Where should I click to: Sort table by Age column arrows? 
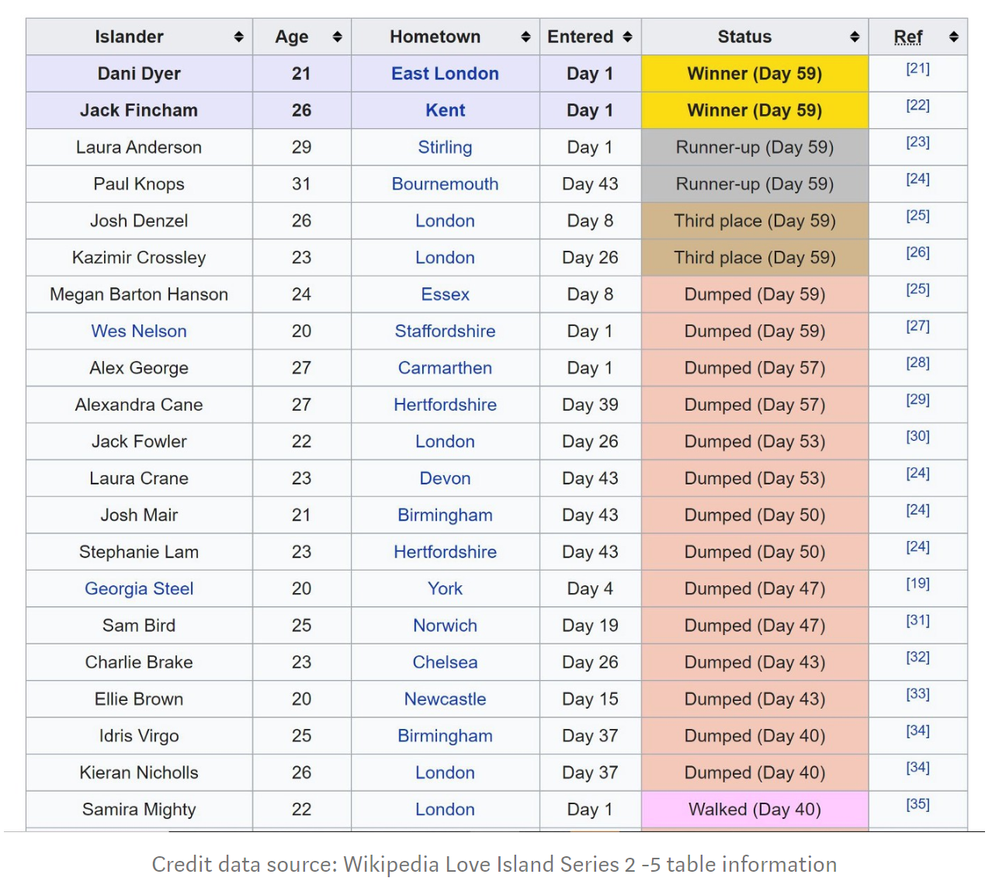(337, 37)
